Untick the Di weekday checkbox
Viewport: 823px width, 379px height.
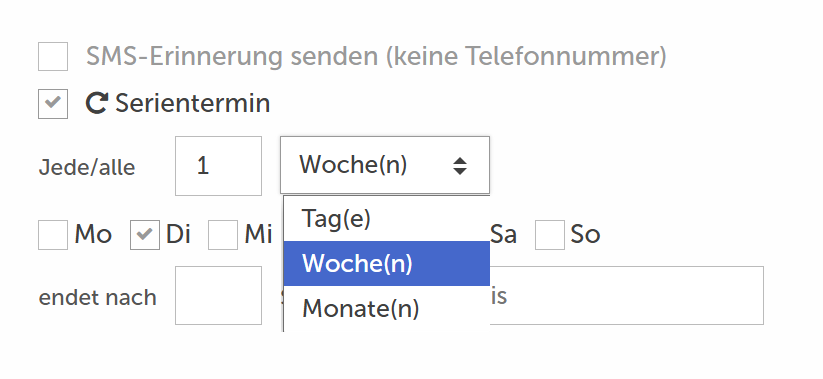pyautogui.click(x=145, y=235)
